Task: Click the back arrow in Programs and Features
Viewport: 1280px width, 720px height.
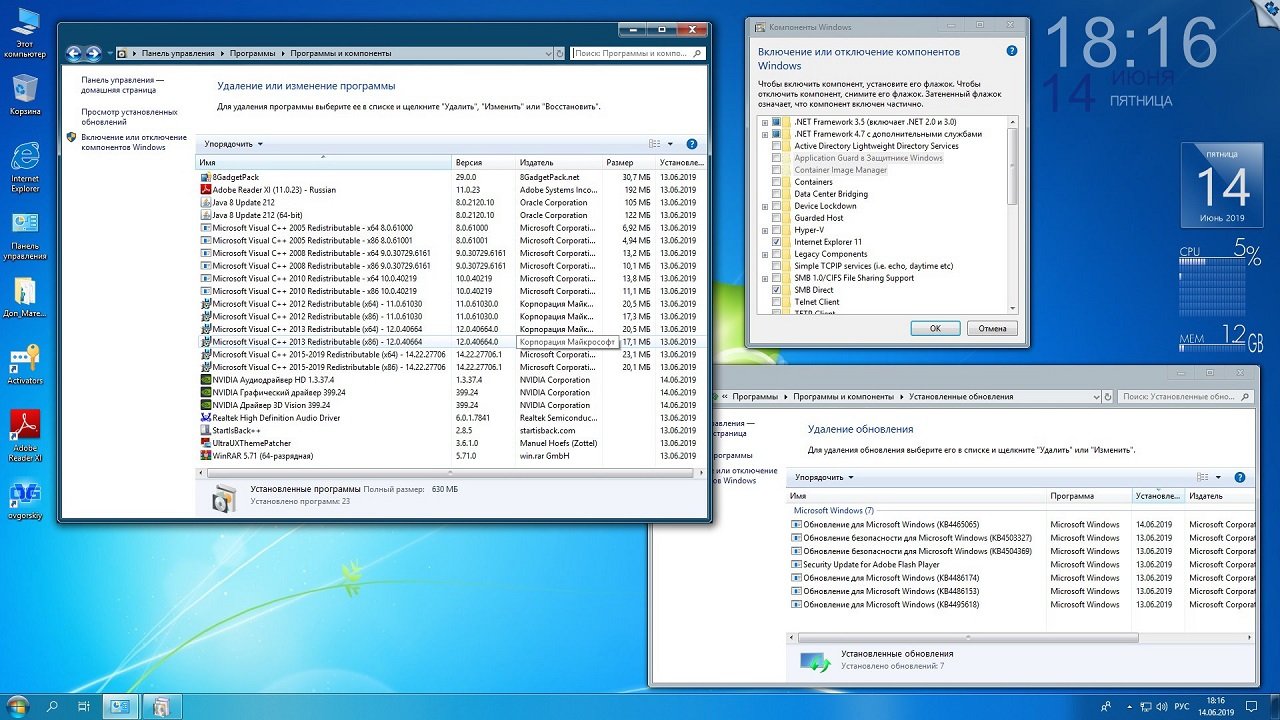Action: point(74,53)
